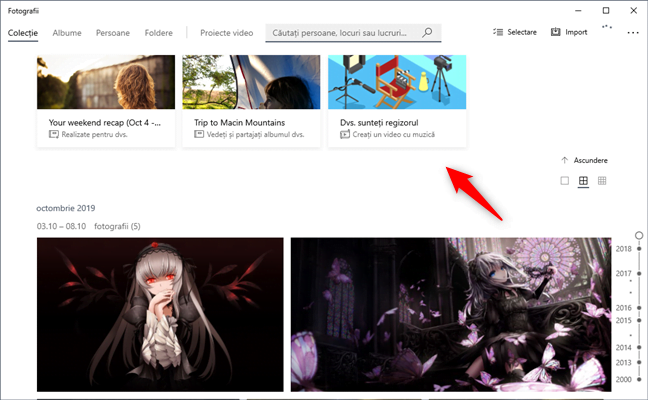Switch to the Albume tab

tap(67, 33)
